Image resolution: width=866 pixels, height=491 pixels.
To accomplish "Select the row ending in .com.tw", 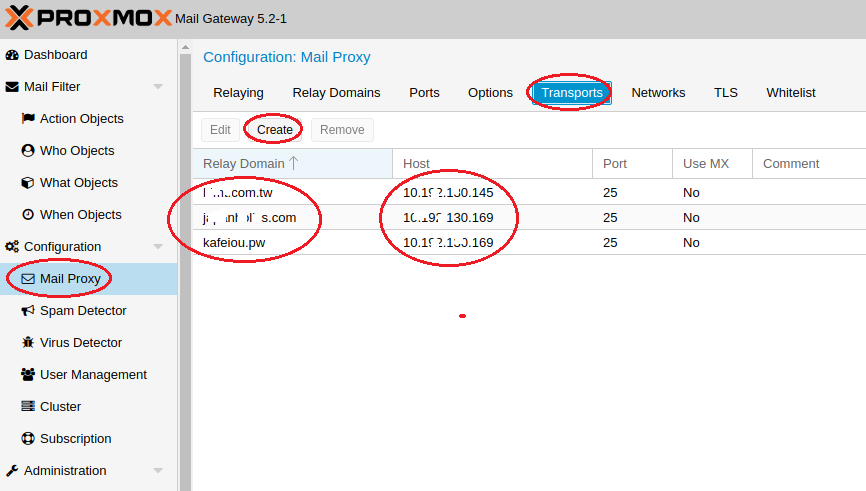I will (x=530, y=192).
